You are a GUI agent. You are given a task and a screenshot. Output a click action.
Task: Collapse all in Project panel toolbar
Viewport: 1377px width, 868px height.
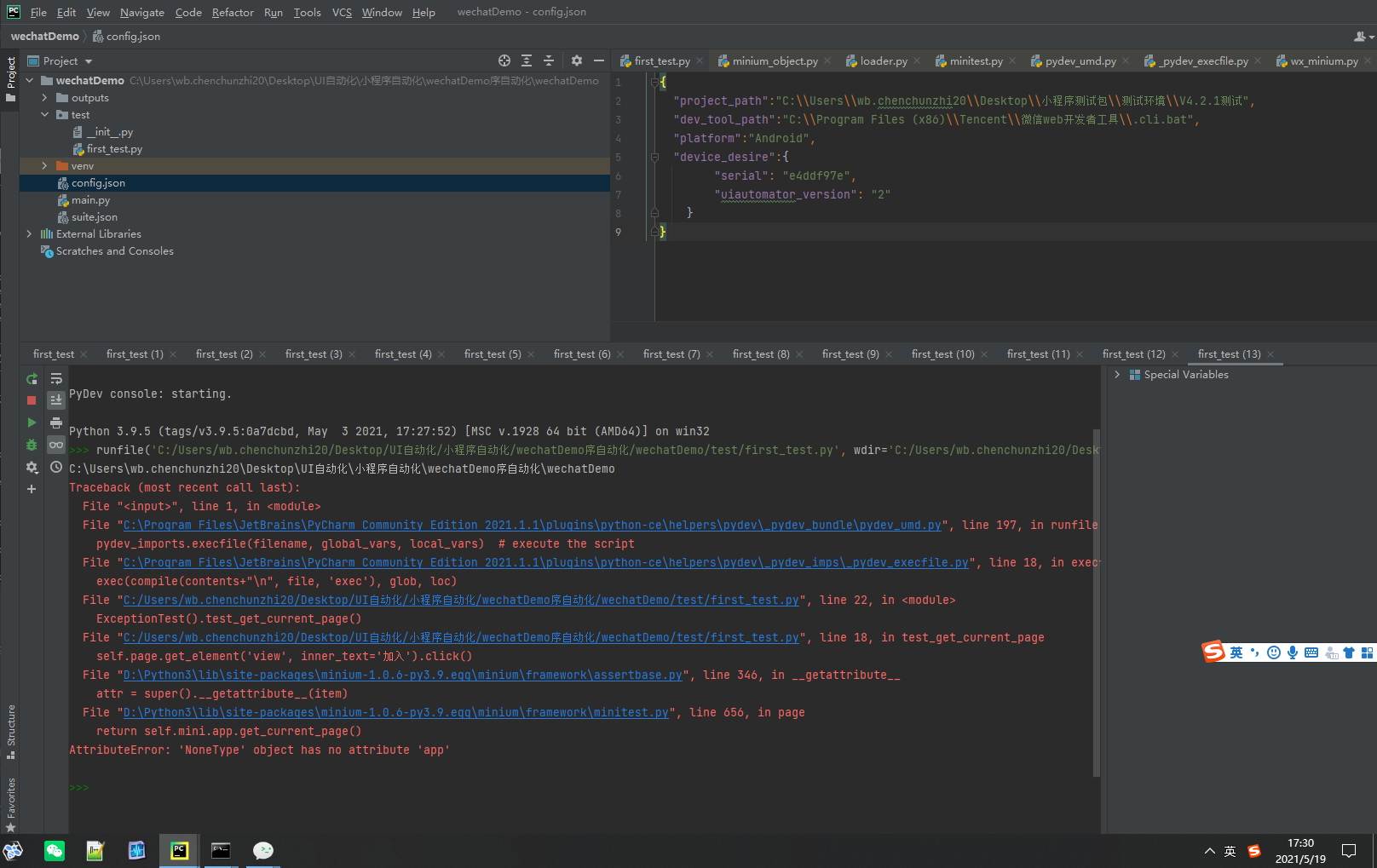pyautogui.click(x=549, y=60)
